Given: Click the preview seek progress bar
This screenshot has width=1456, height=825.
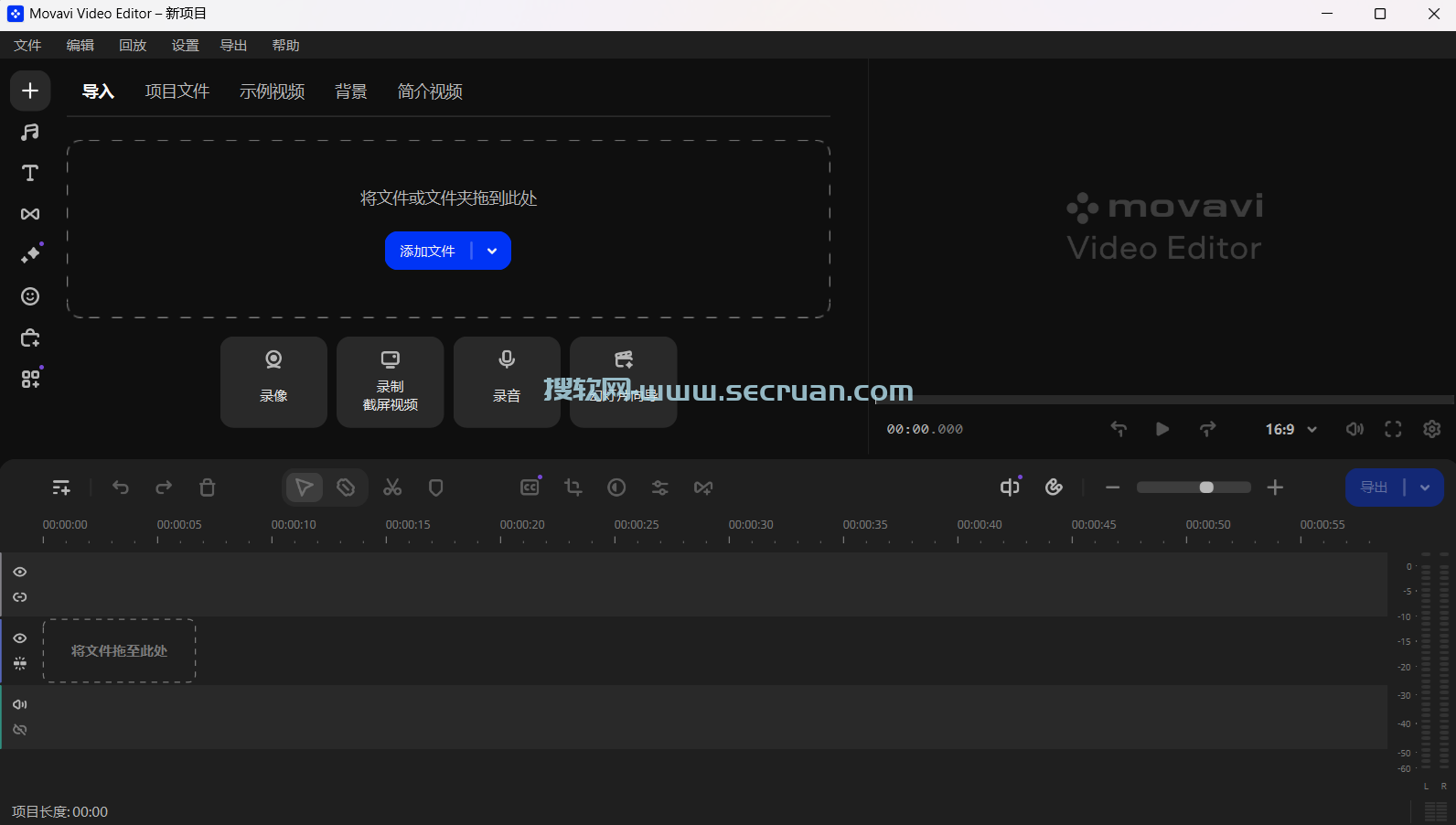Looking at the screenshot, I should [1165, 400].
